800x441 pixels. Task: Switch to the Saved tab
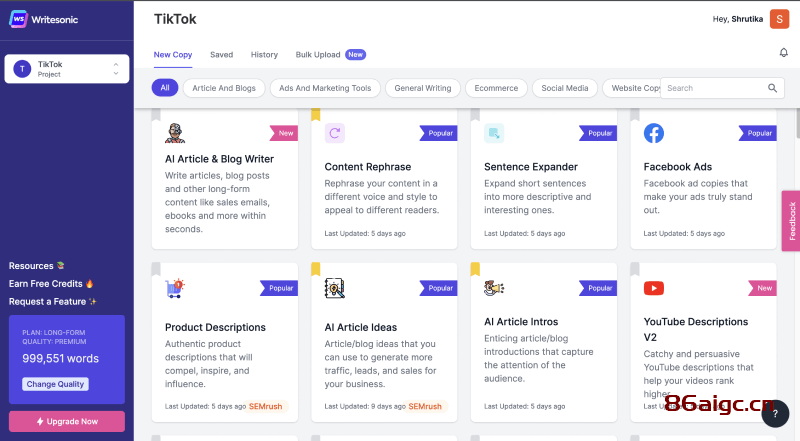coord(221,55)
